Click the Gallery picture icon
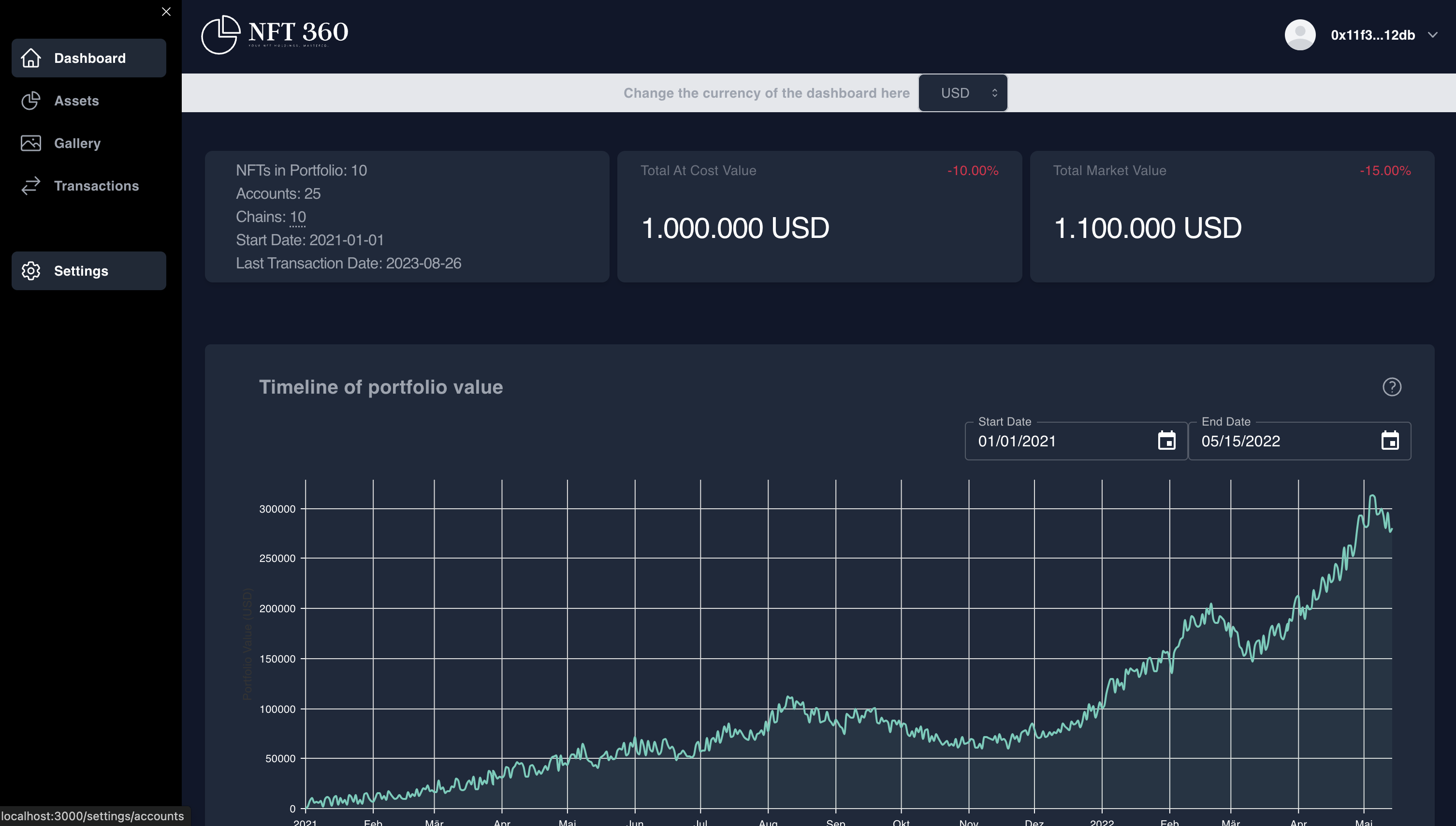1456x826 pixels. coord(31,143)
